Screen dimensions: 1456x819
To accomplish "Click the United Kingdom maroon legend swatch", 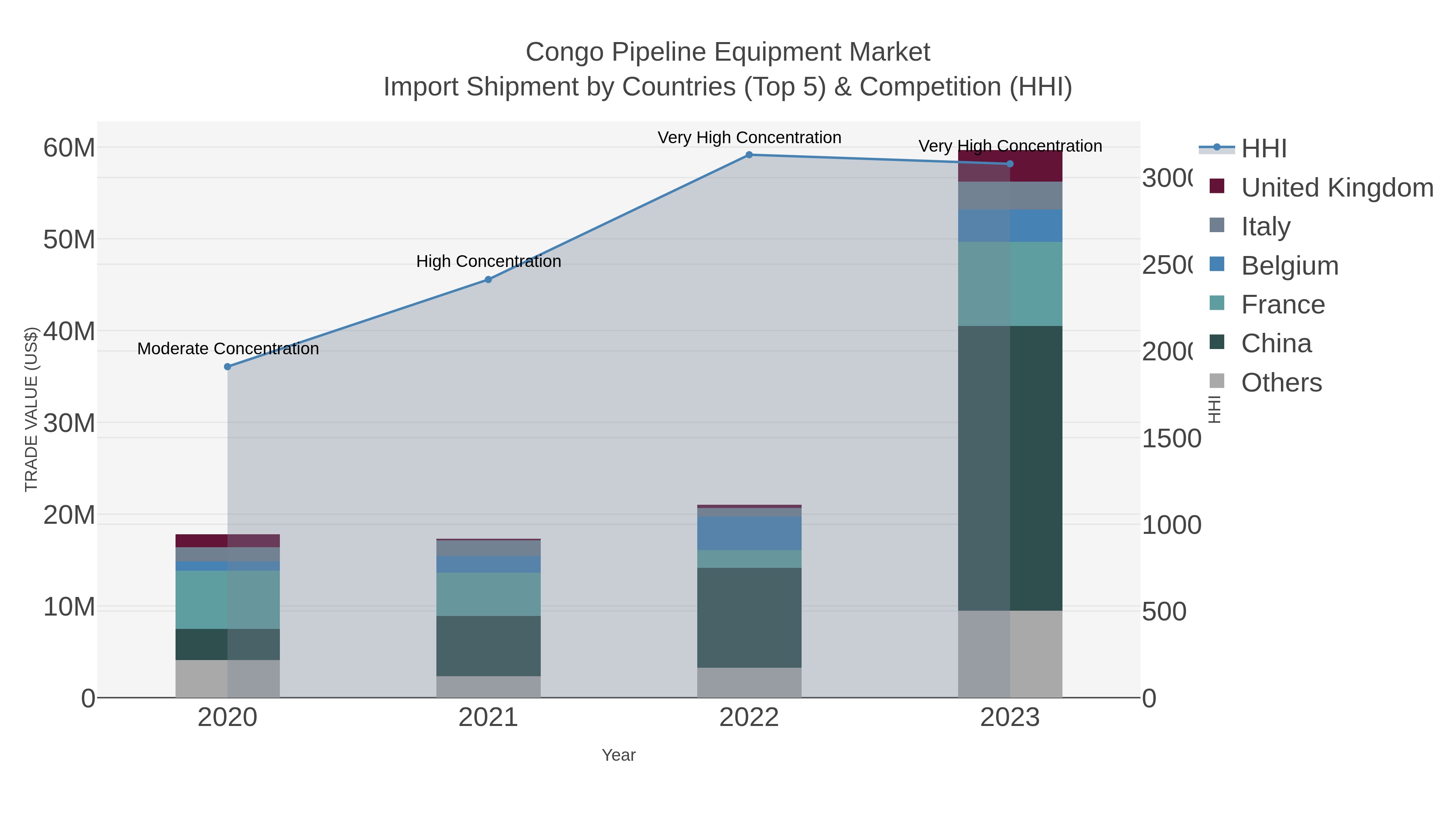I will pos(1217,186).
